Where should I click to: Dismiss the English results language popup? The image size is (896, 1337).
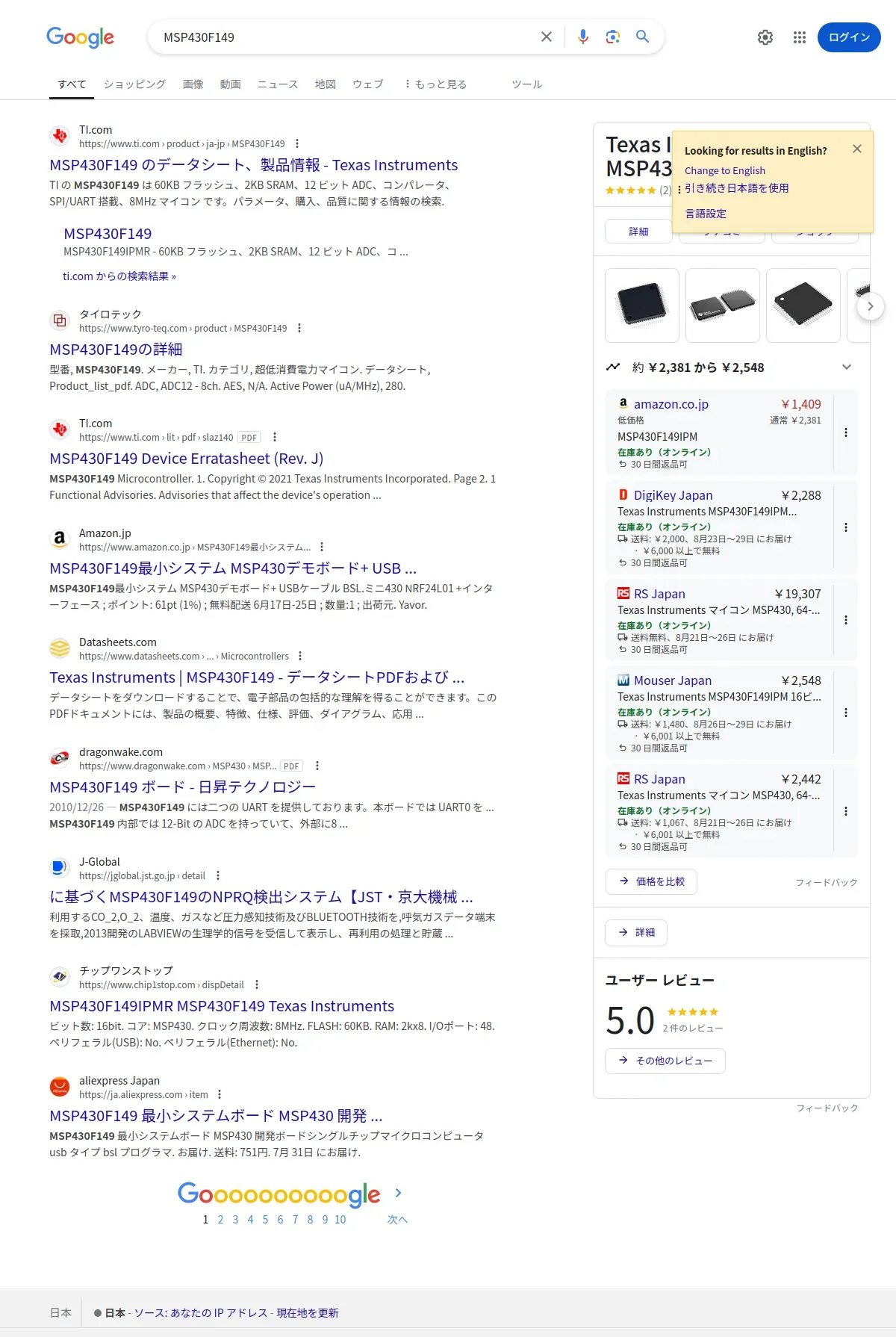point(857,149)
